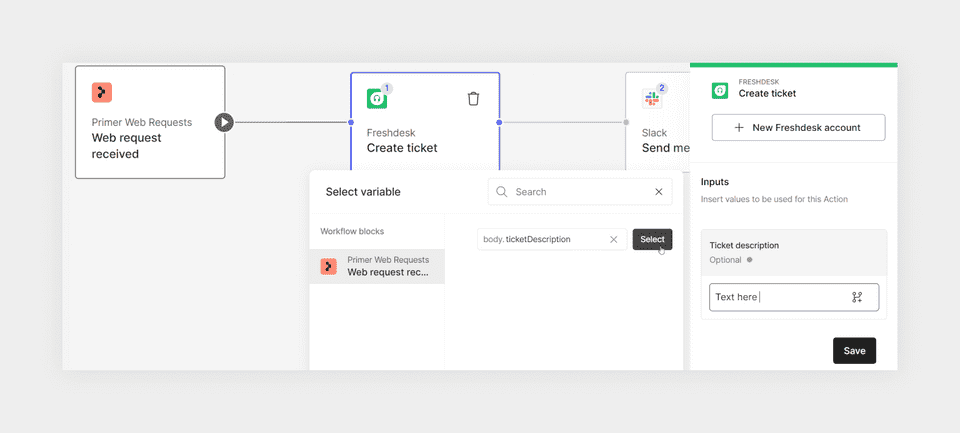Image resolution: width=960 pixels, height=433 pixels.
Task: Click the play trigger icon on the Web request block
Action: click(224, 122)
